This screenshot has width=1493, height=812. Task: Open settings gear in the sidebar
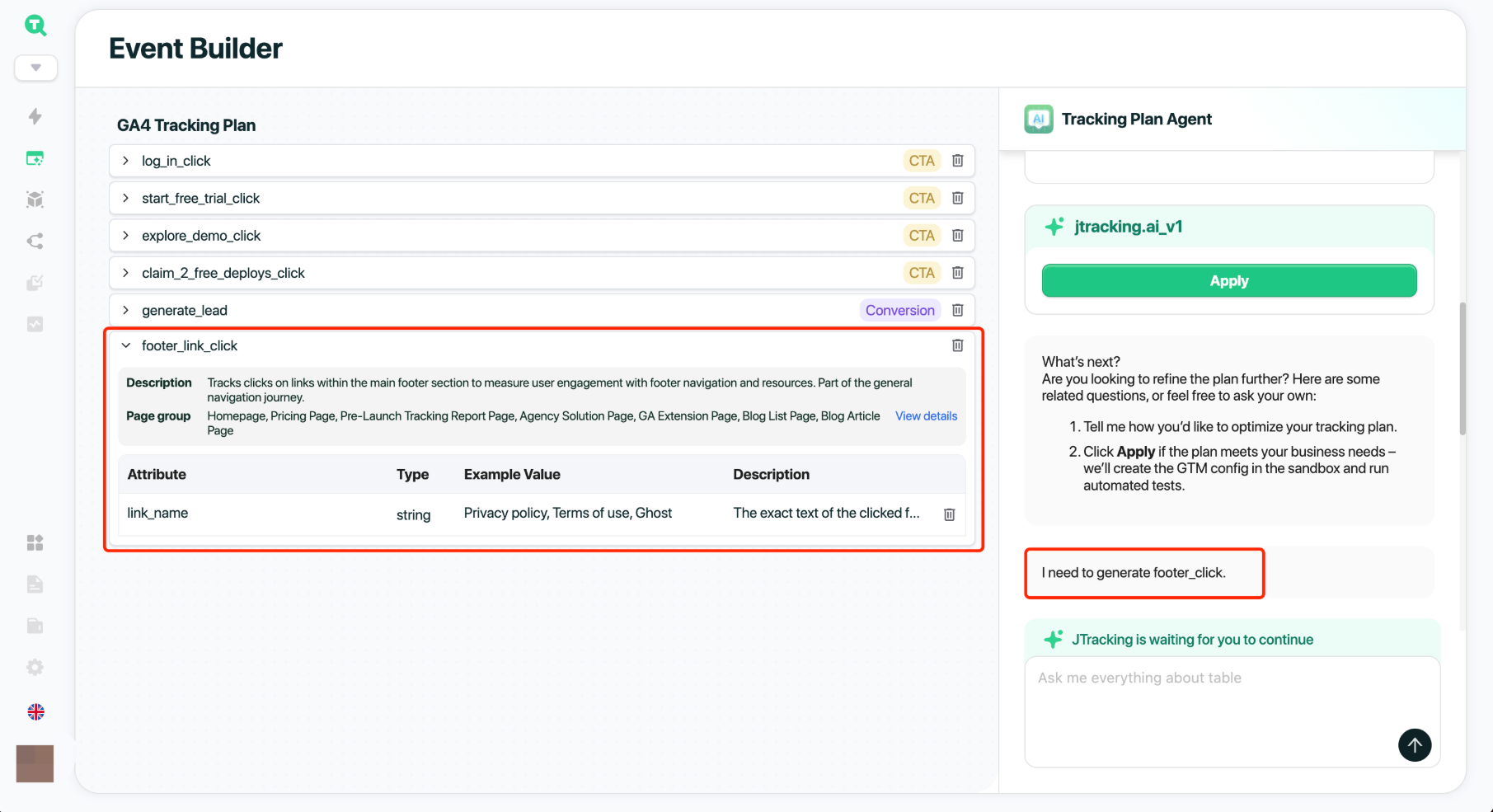(35, 667)
